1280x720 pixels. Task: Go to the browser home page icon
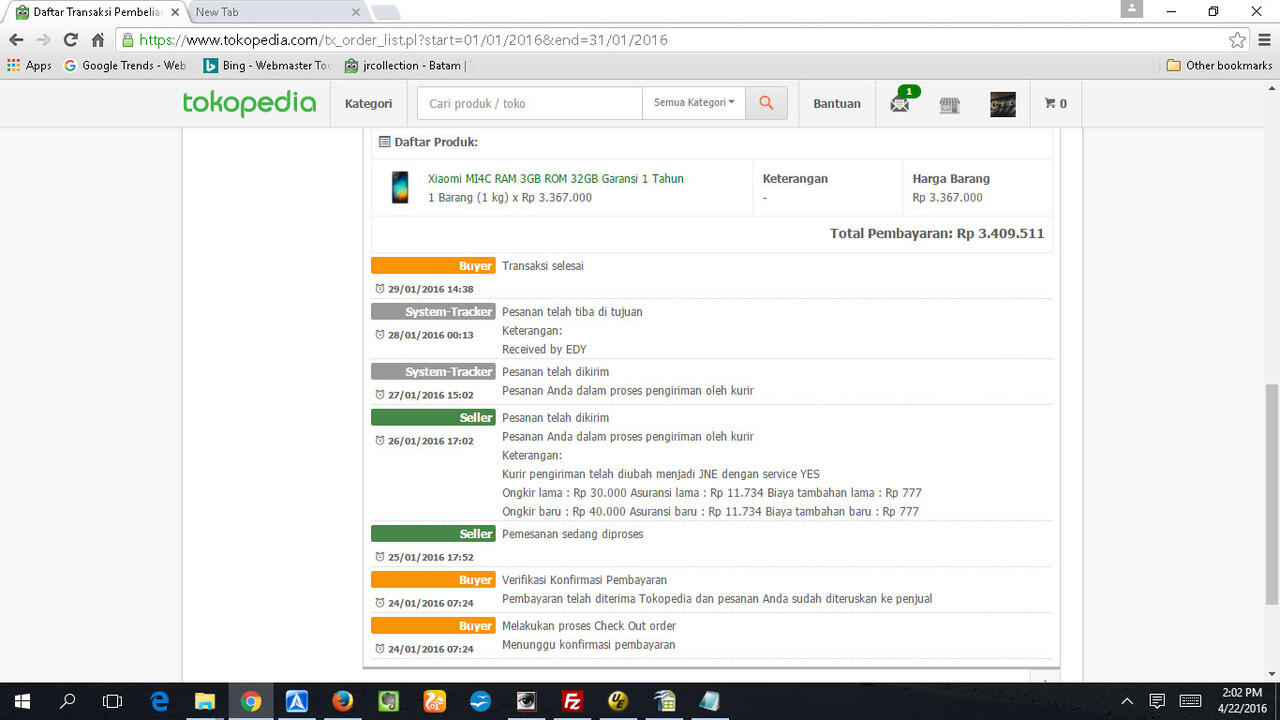pyautogui.click(x=97, y=40)
